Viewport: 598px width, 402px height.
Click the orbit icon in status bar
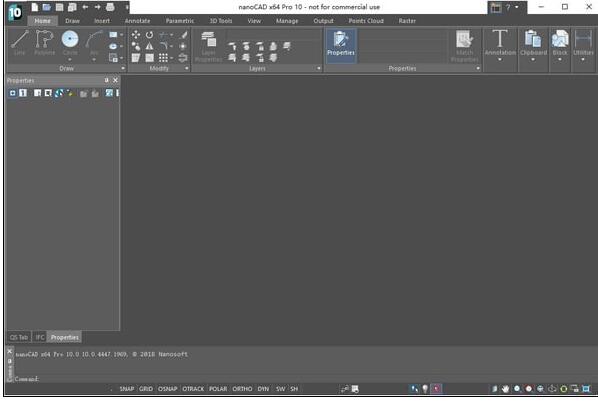552,389
